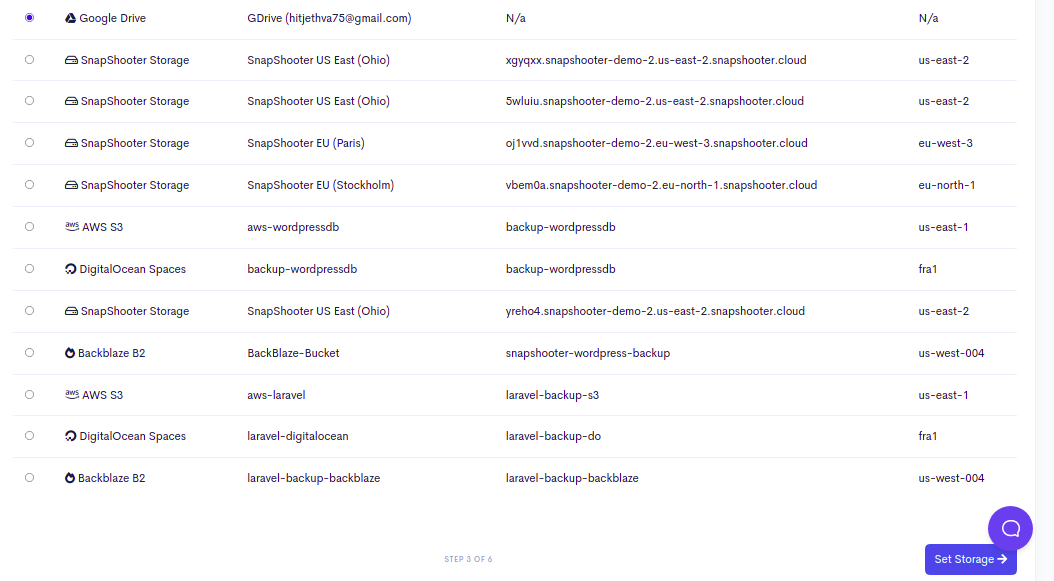Select radio for yreho4.snapshooter-demo-2 storage
The width and height of the screenshot is (1054, 581).
30,311
